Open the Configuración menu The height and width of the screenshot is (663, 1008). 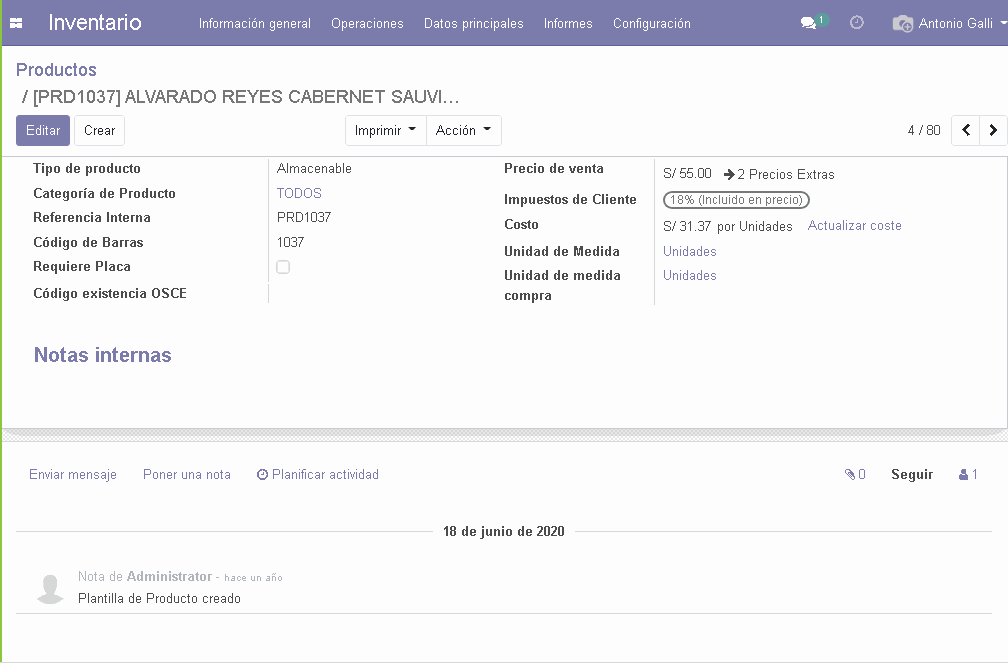651,23
